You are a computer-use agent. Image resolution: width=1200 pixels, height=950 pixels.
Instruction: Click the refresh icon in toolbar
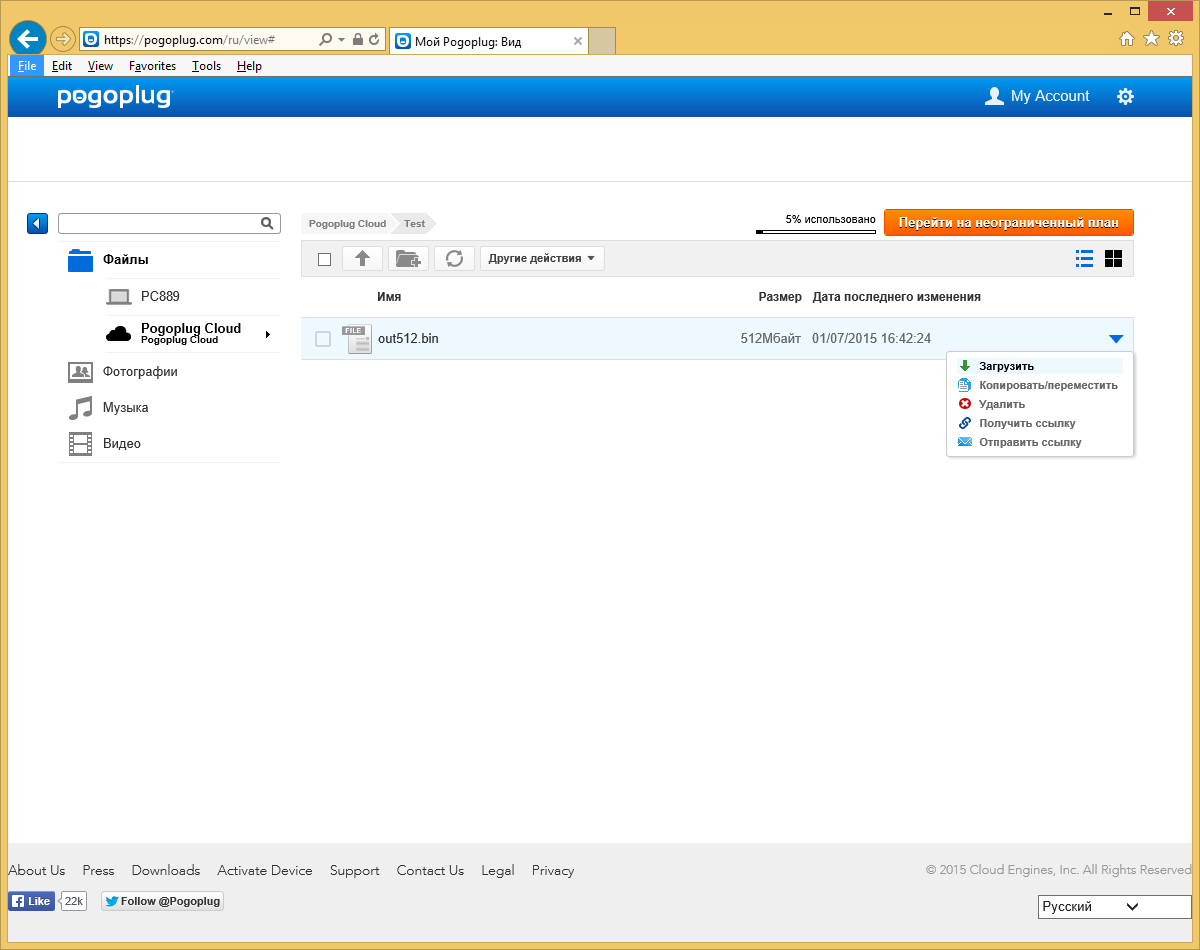coord(454,259)
